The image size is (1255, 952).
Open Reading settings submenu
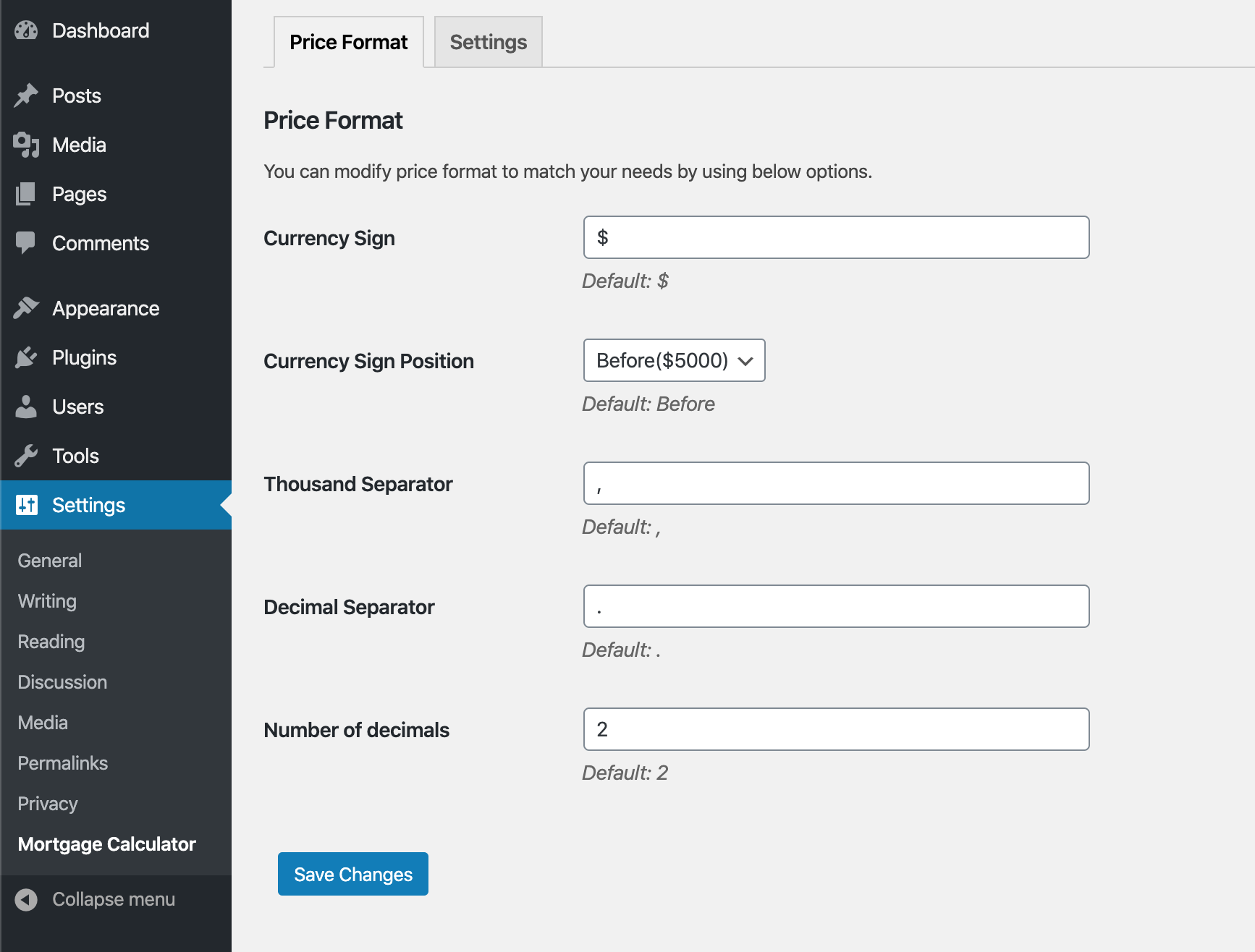[x=51, y=642]
